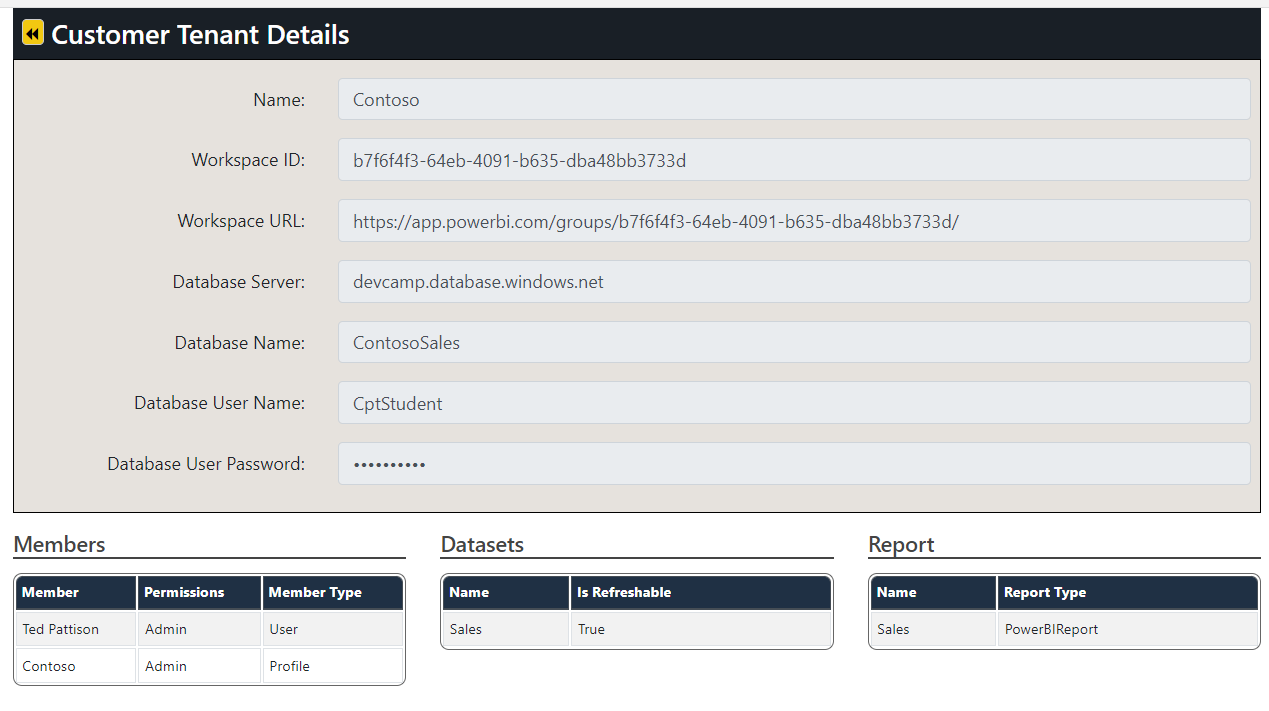Click the Database User Password: label
The image size is (1269, 711).
(206, 464)
